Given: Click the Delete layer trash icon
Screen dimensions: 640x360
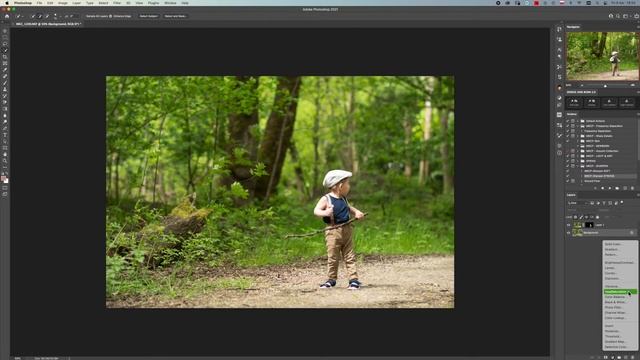Looking at the screenshot, I should tap(633, 357).
